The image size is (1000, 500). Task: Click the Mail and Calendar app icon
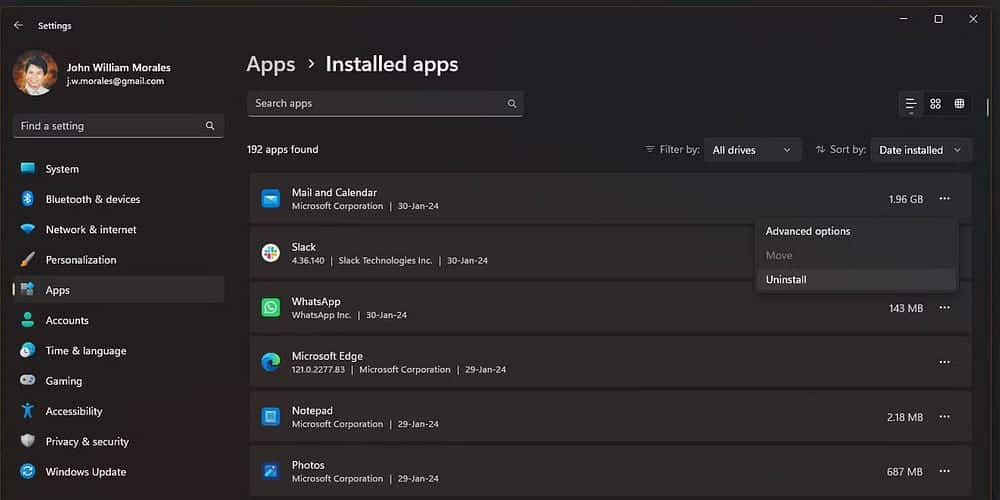[x=270, y=199]
